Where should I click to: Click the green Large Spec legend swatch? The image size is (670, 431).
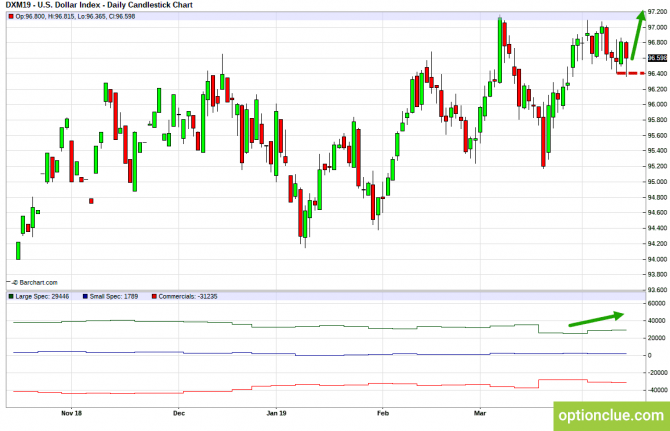pyautogui.click(x=11, y=296)
